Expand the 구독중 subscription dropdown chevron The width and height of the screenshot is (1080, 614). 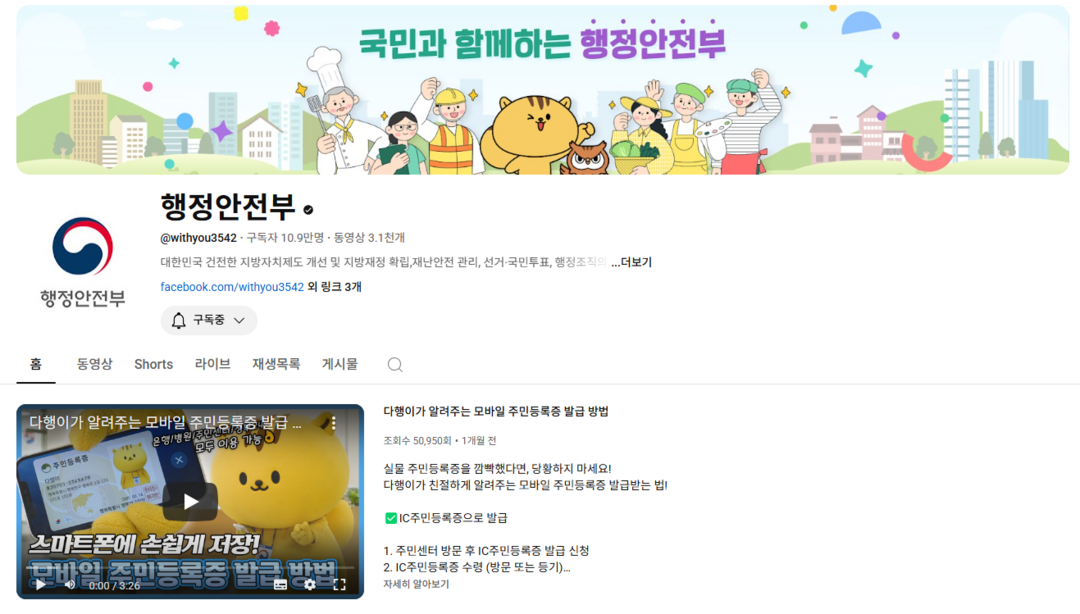pyautogui.click(x=239, y=320)
